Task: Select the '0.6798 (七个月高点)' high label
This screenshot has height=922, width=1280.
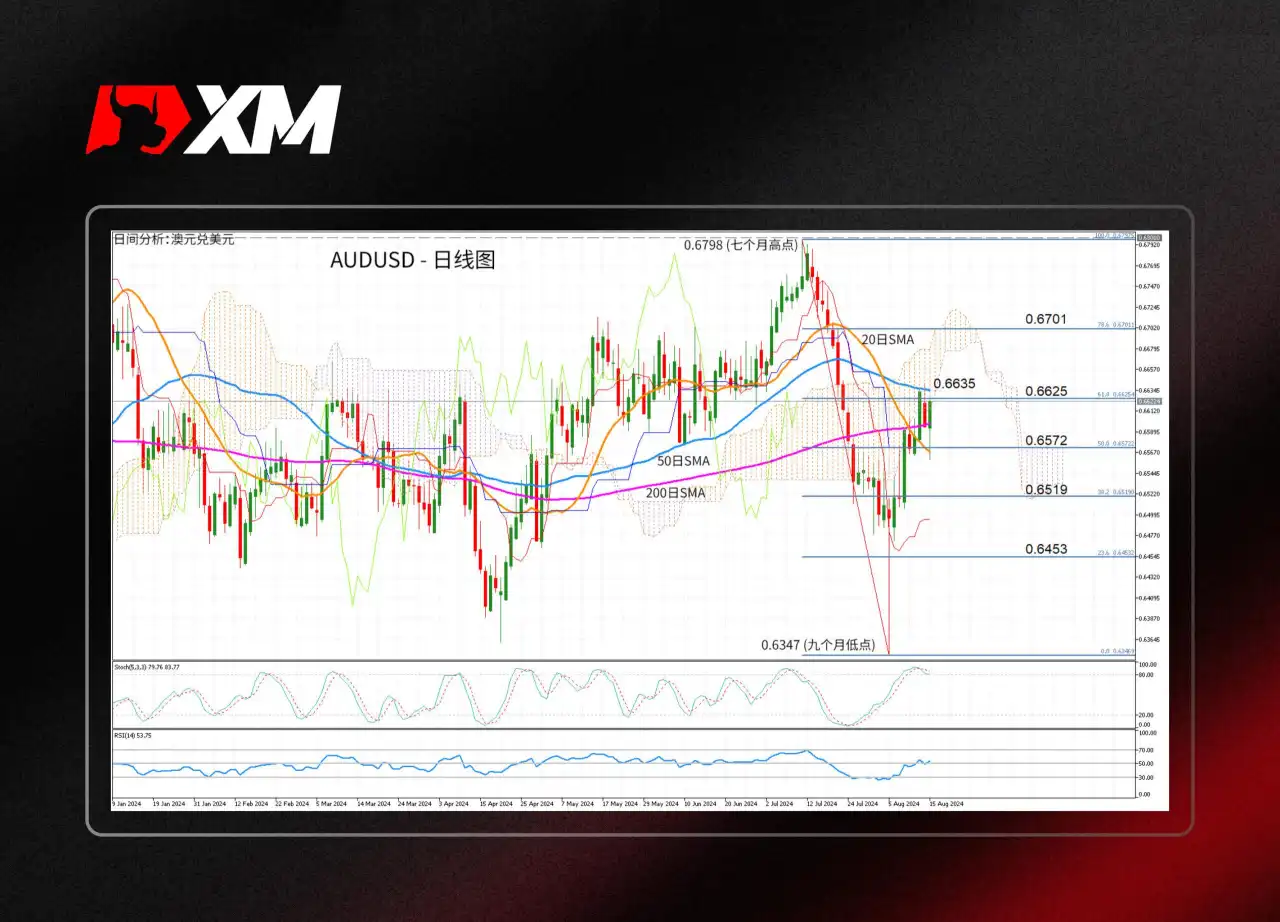Action: click(740, 245)
